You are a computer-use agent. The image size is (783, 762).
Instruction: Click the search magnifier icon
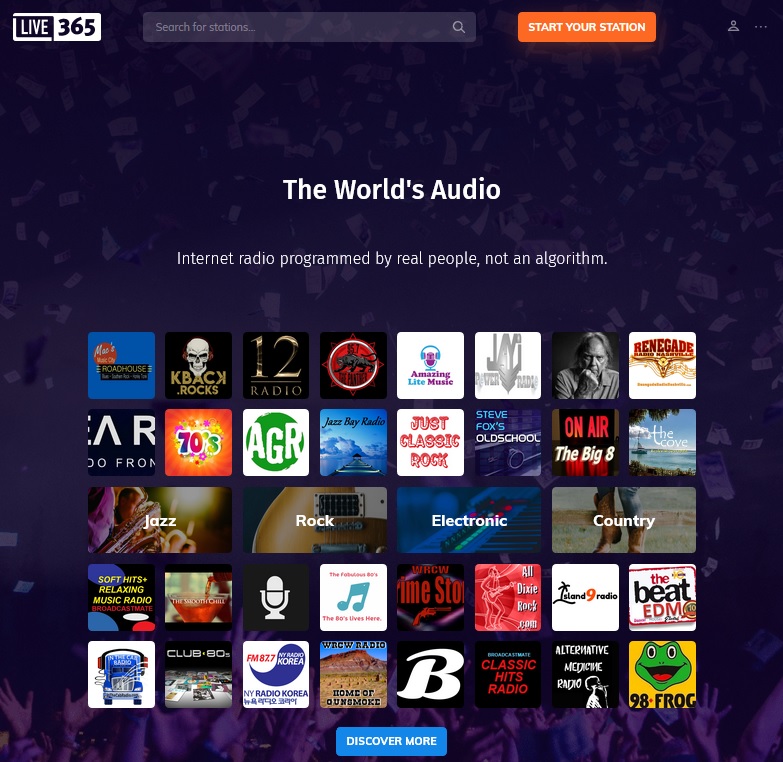(x=458, y=27)
